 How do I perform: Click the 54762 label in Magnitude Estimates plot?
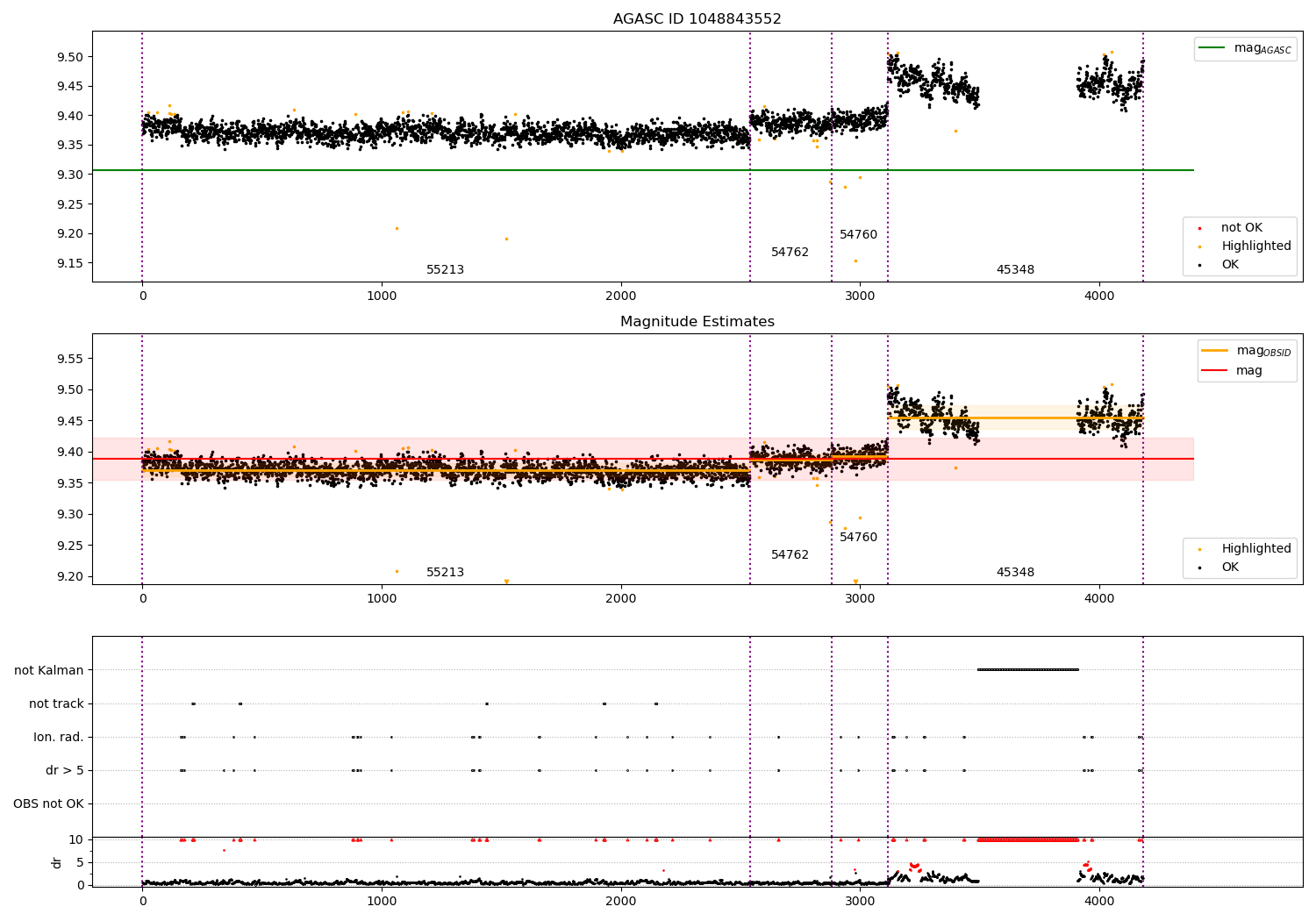click(790, 555)
